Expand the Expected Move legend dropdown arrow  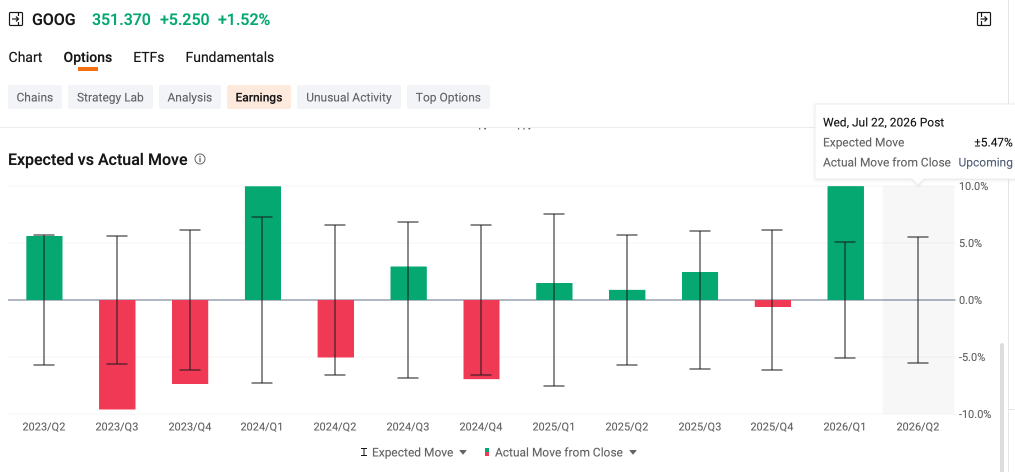463,453
